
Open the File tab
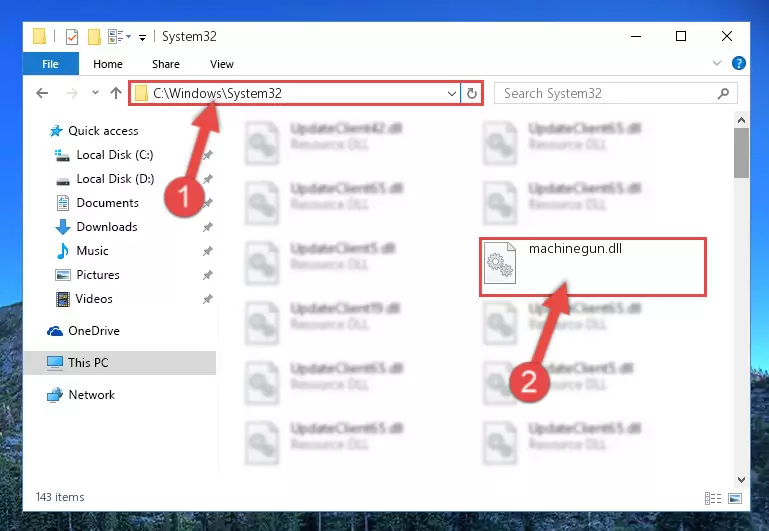coord(51,64)
